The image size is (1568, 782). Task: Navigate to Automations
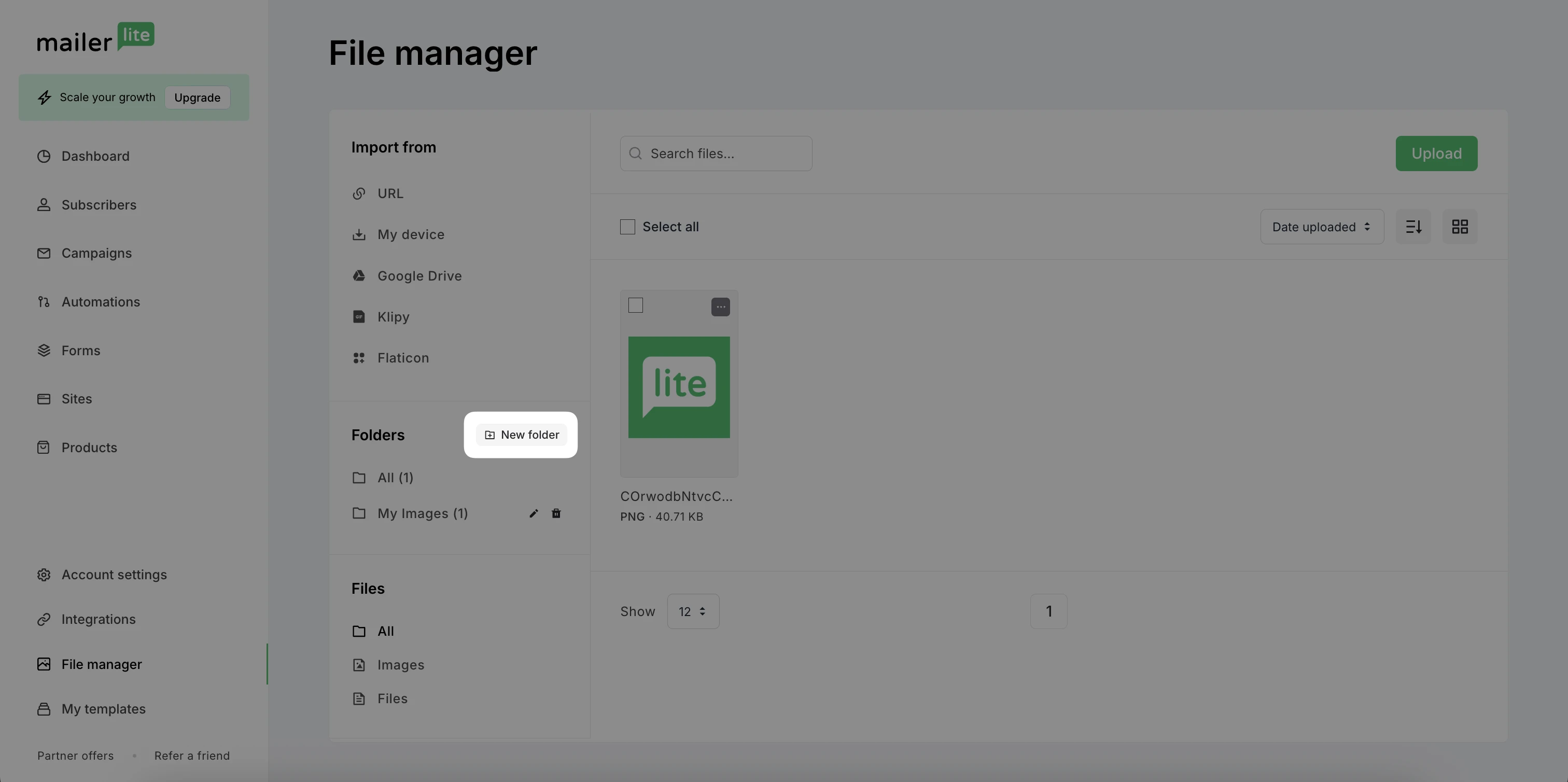point(101,302)
